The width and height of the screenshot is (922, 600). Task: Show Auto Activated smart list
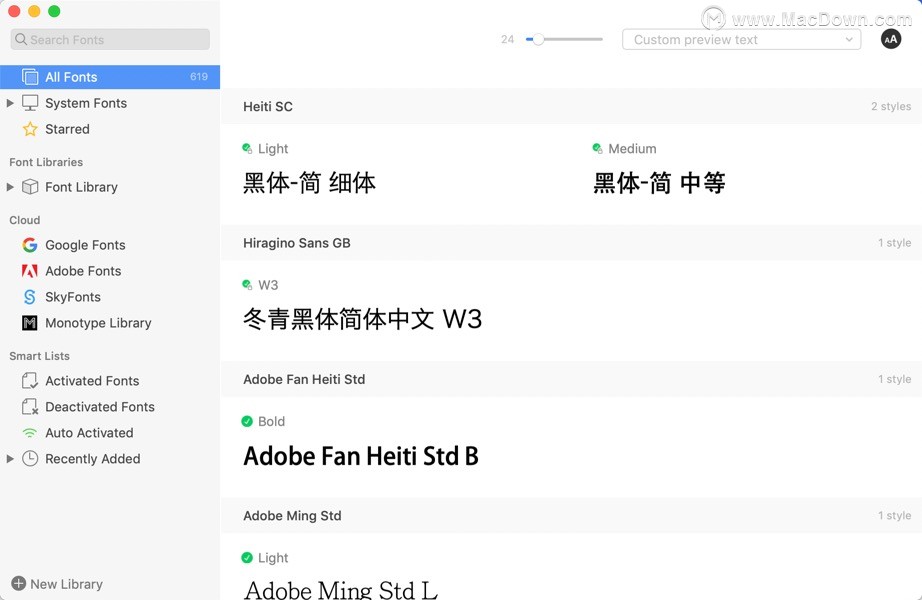click(110, 433)
